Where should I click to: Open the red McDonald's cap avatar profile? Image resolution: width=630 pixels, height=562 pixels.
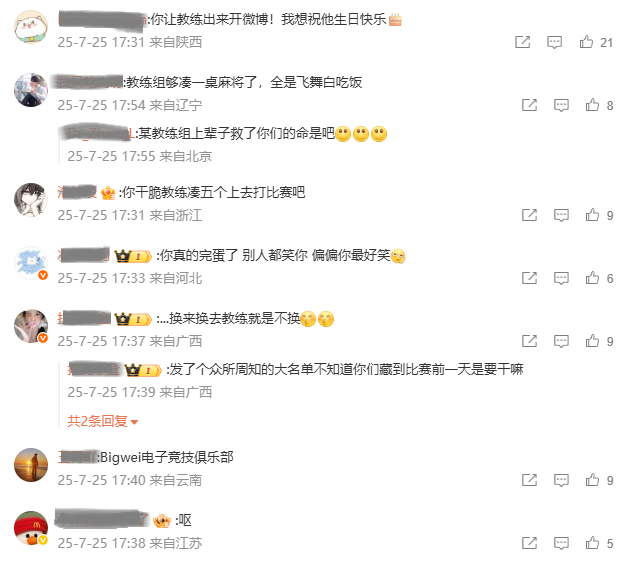coord(31,528)
